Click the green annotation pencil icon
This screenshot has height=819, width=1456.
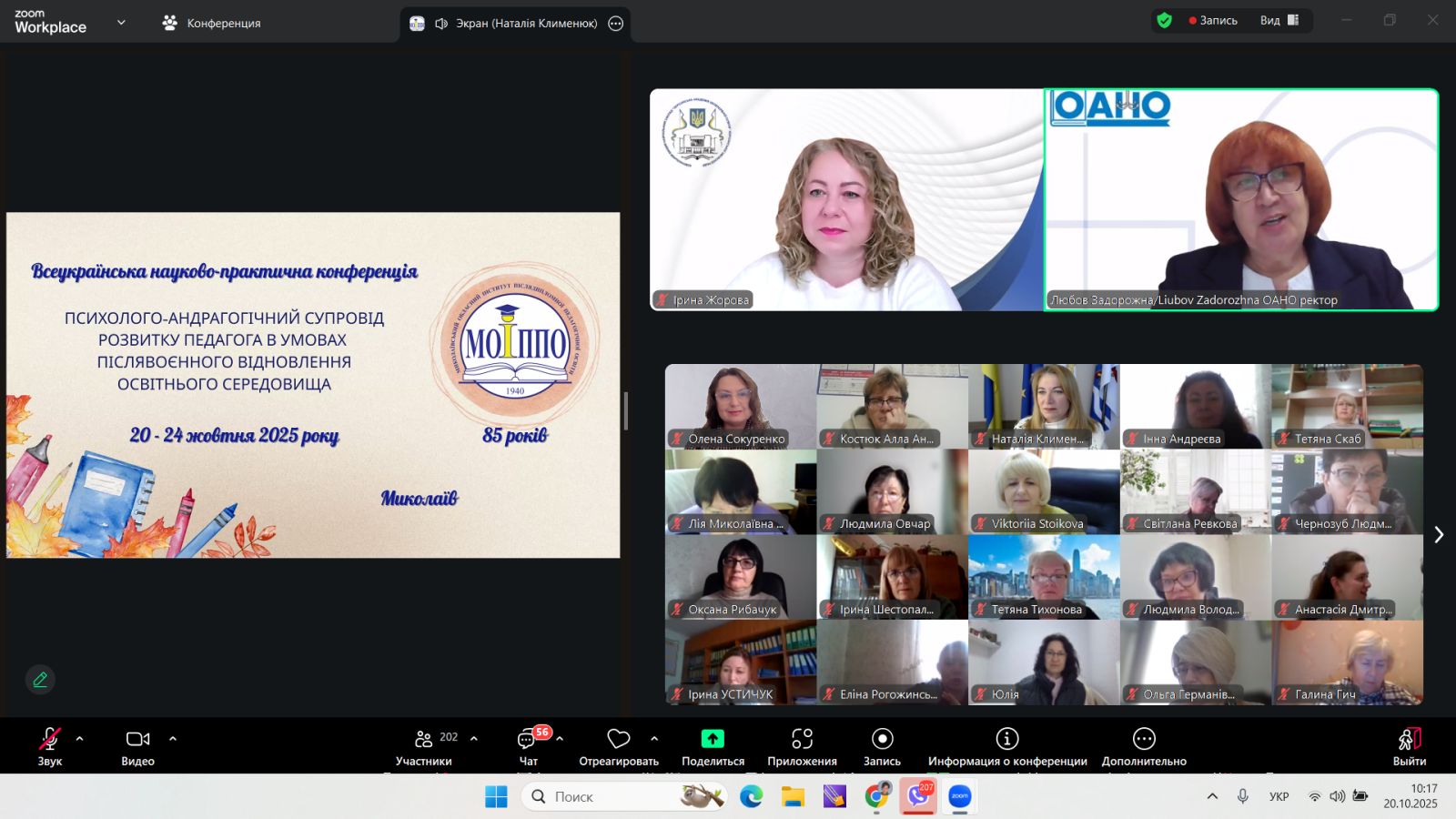(x=40, y=680)
